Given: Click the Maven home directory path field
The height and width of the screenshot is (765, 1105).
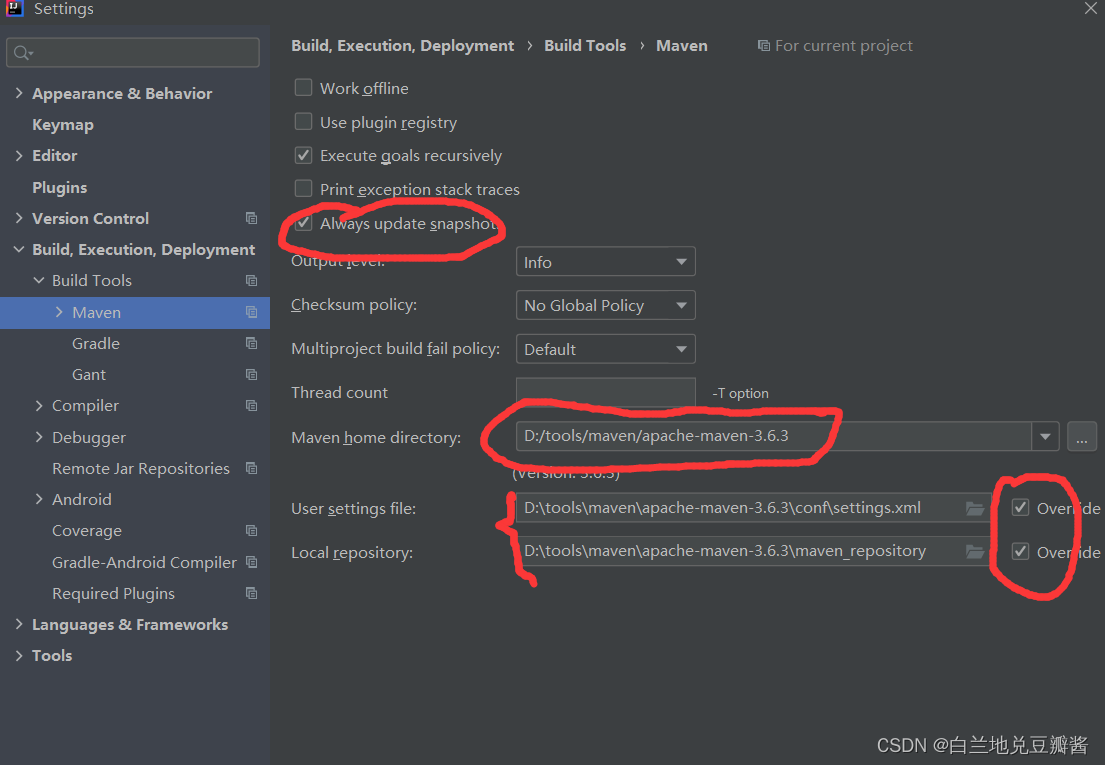Looking at the screenshot, I should 774,437.
